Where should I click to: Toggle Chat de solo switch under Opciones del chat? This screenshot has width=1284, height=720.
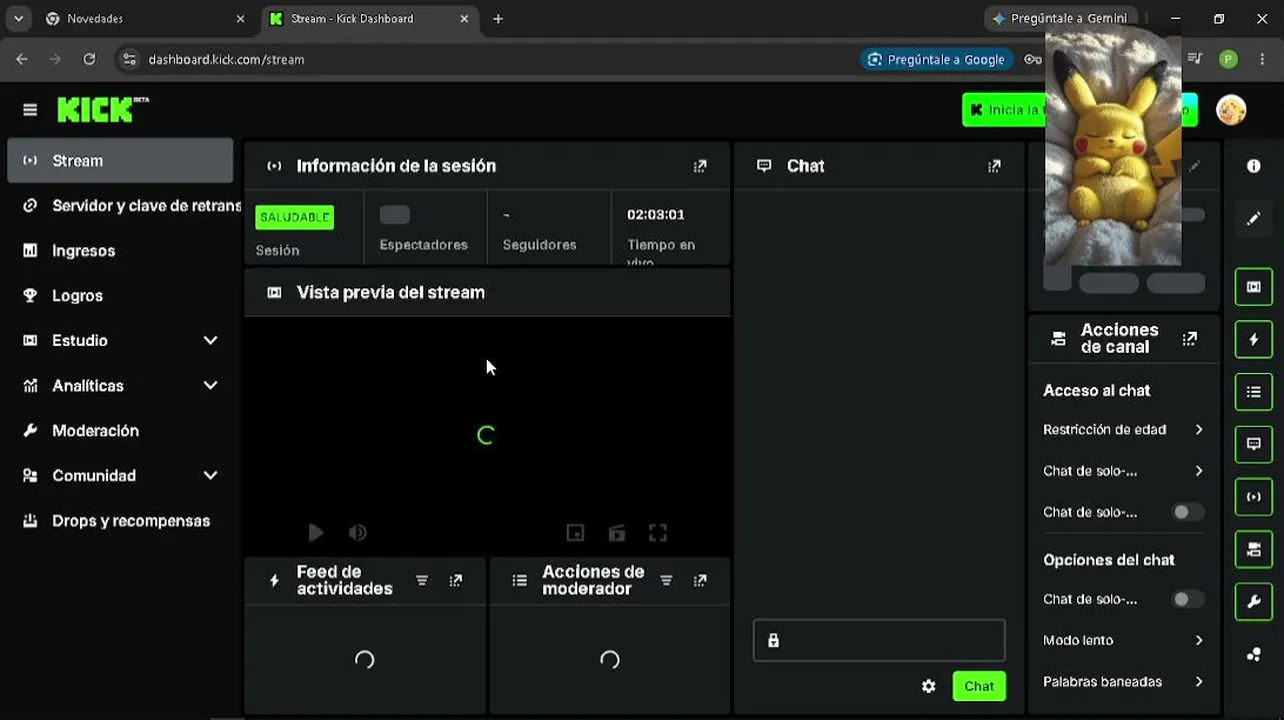[1187, 599]
